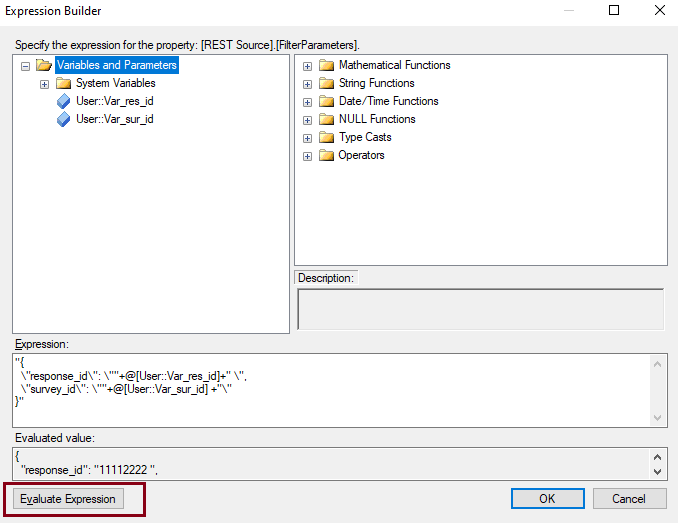
Task: Click the User::Var_sur_id variable icon
Action: point(63,119)
